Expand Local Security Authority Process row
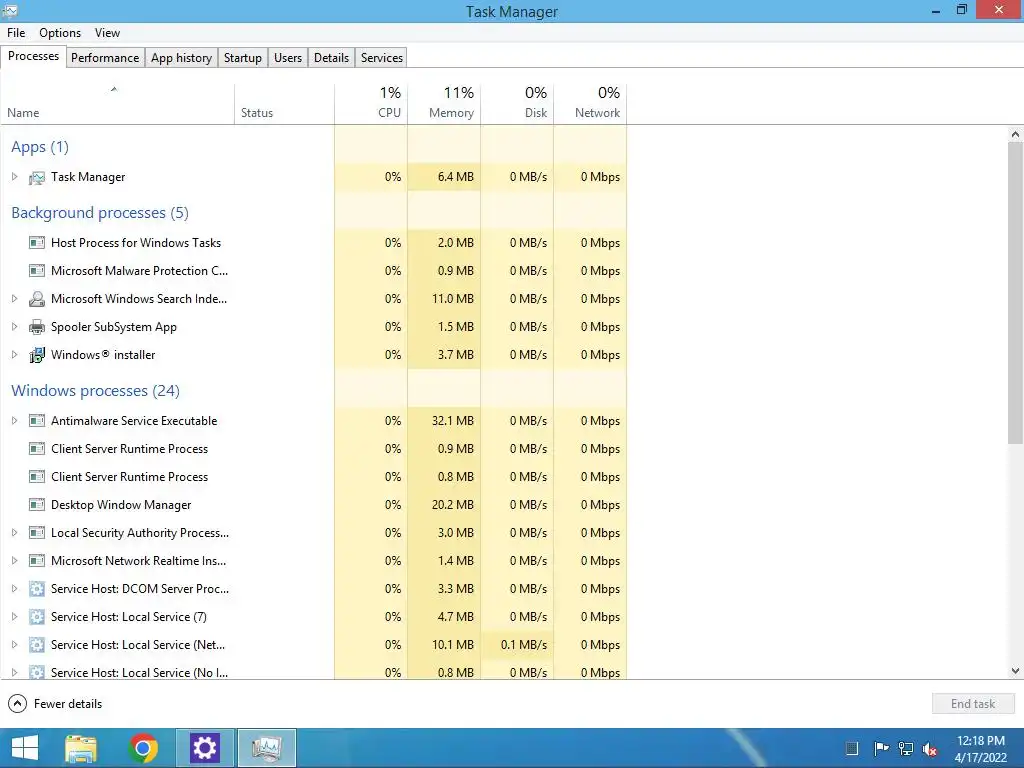 coord(14,533)
